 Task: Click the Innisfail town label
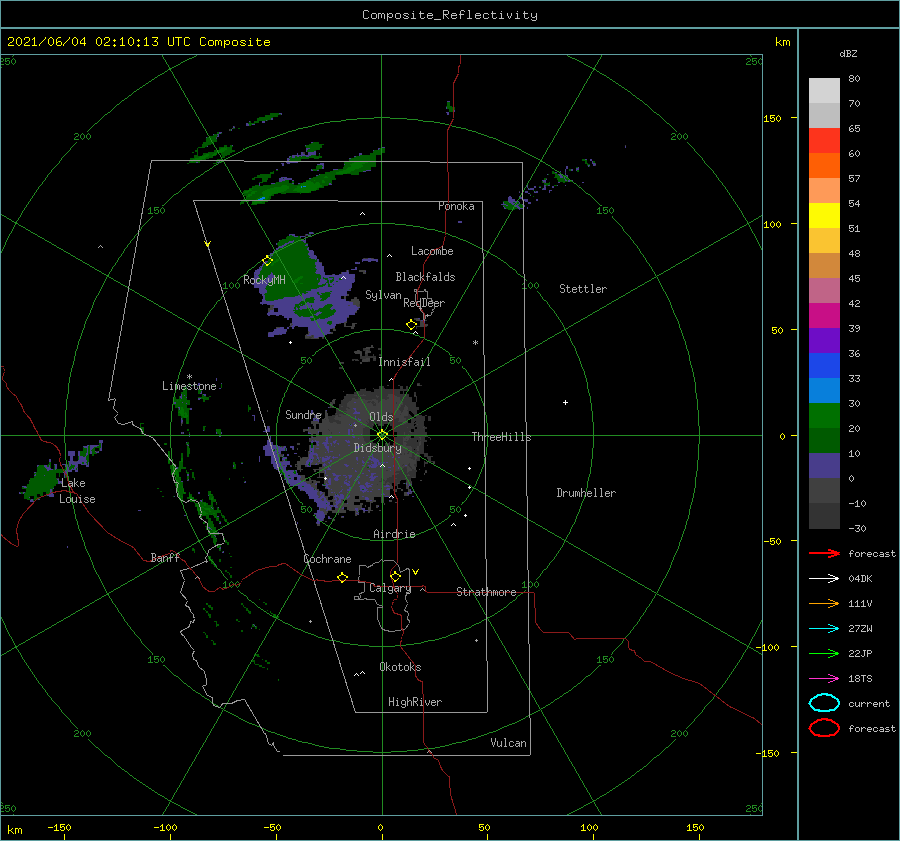click(404, 362)
